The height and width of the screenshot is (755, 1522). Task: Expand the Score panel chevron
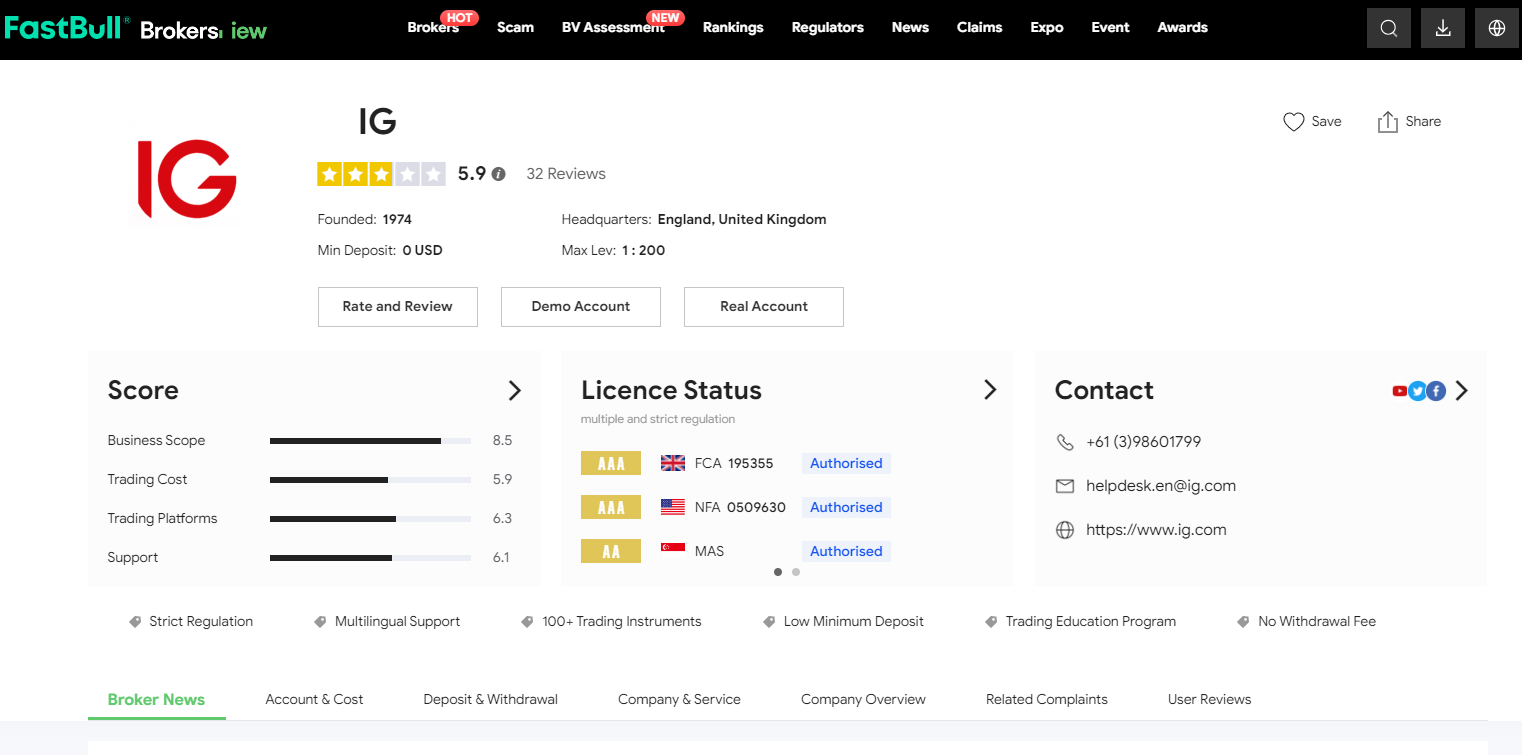click(x=515, y=391)
